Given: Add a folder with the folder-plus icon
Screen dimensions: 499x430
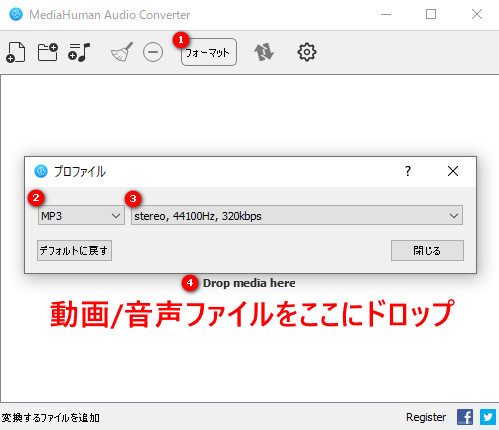Looking at the screenshot, I should (47, 52).
